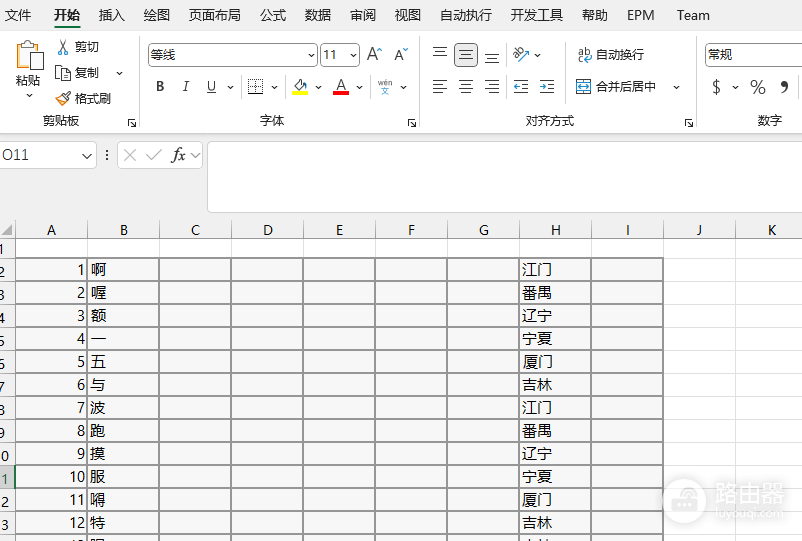Increase font size with the larger A icon
This screenshot has width=802, height=541.
[374, 54]
